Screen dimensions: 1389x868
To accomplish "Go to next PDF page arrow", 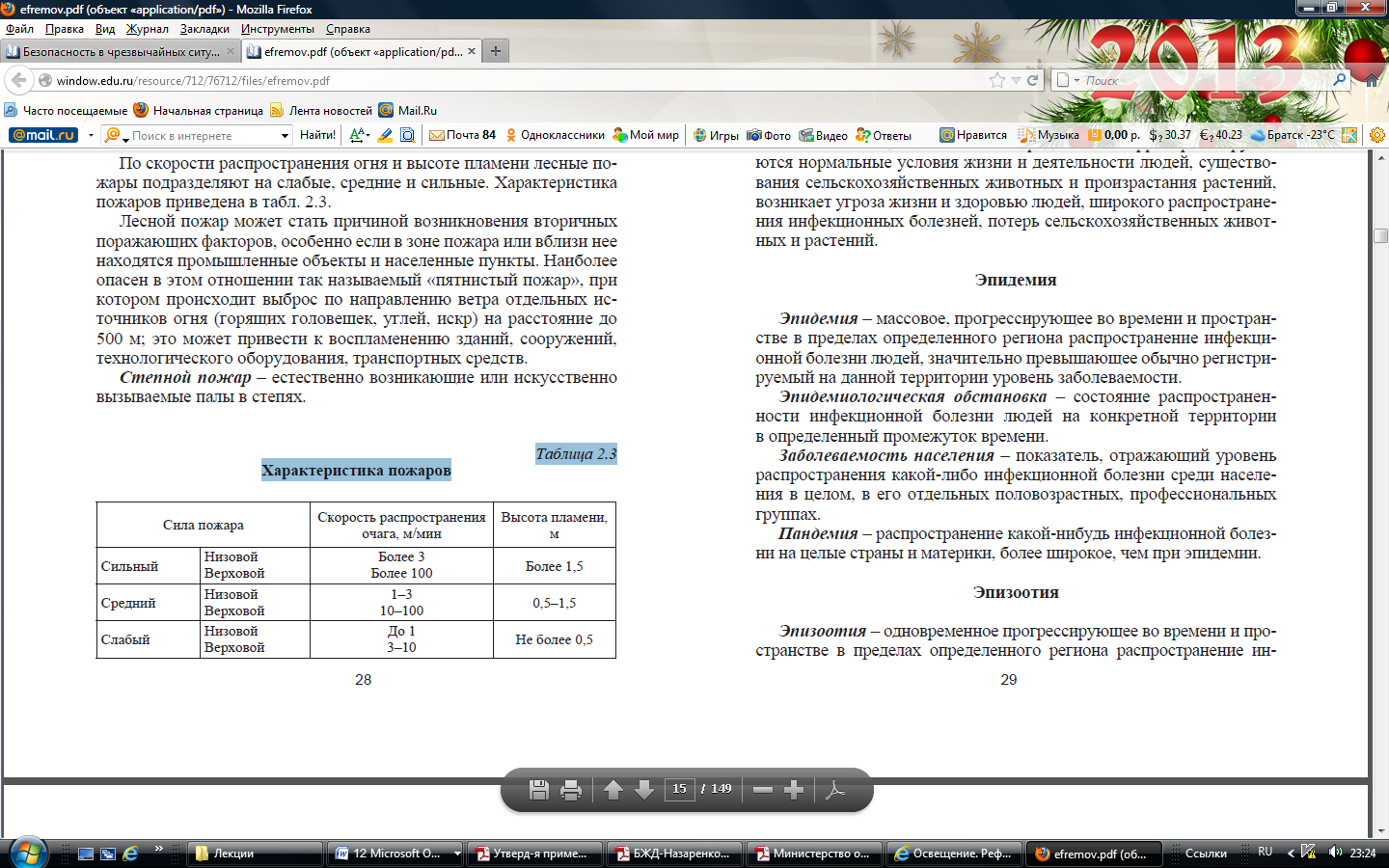I will [x=644, y=790].
